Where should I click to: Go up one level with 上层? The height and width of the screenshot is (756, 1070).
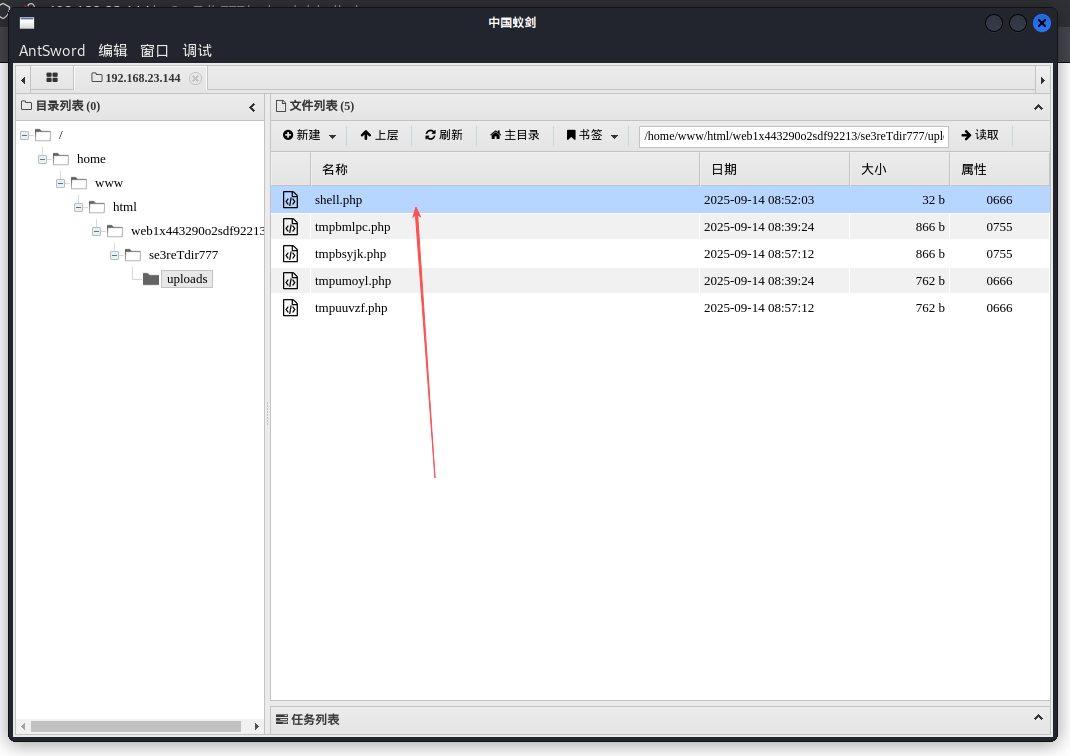pyautogui.click(x=379, y=135)
